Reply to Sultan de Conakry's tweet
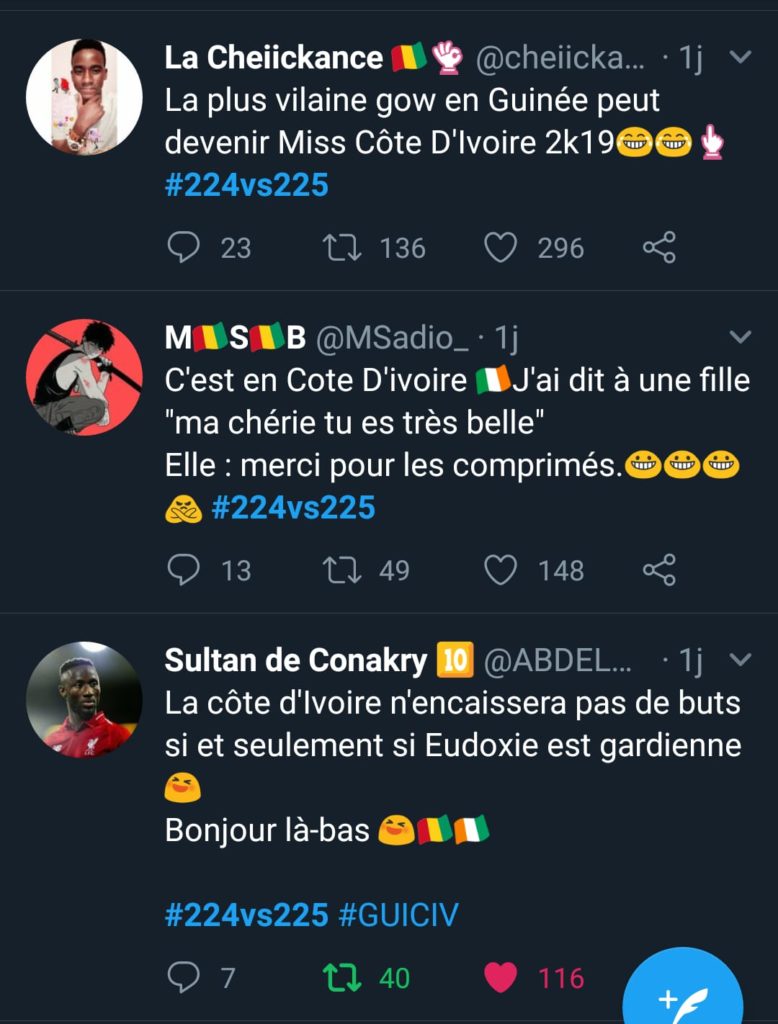The width and height of the screenshot is (778, 1024). click(x=183, y=977)
